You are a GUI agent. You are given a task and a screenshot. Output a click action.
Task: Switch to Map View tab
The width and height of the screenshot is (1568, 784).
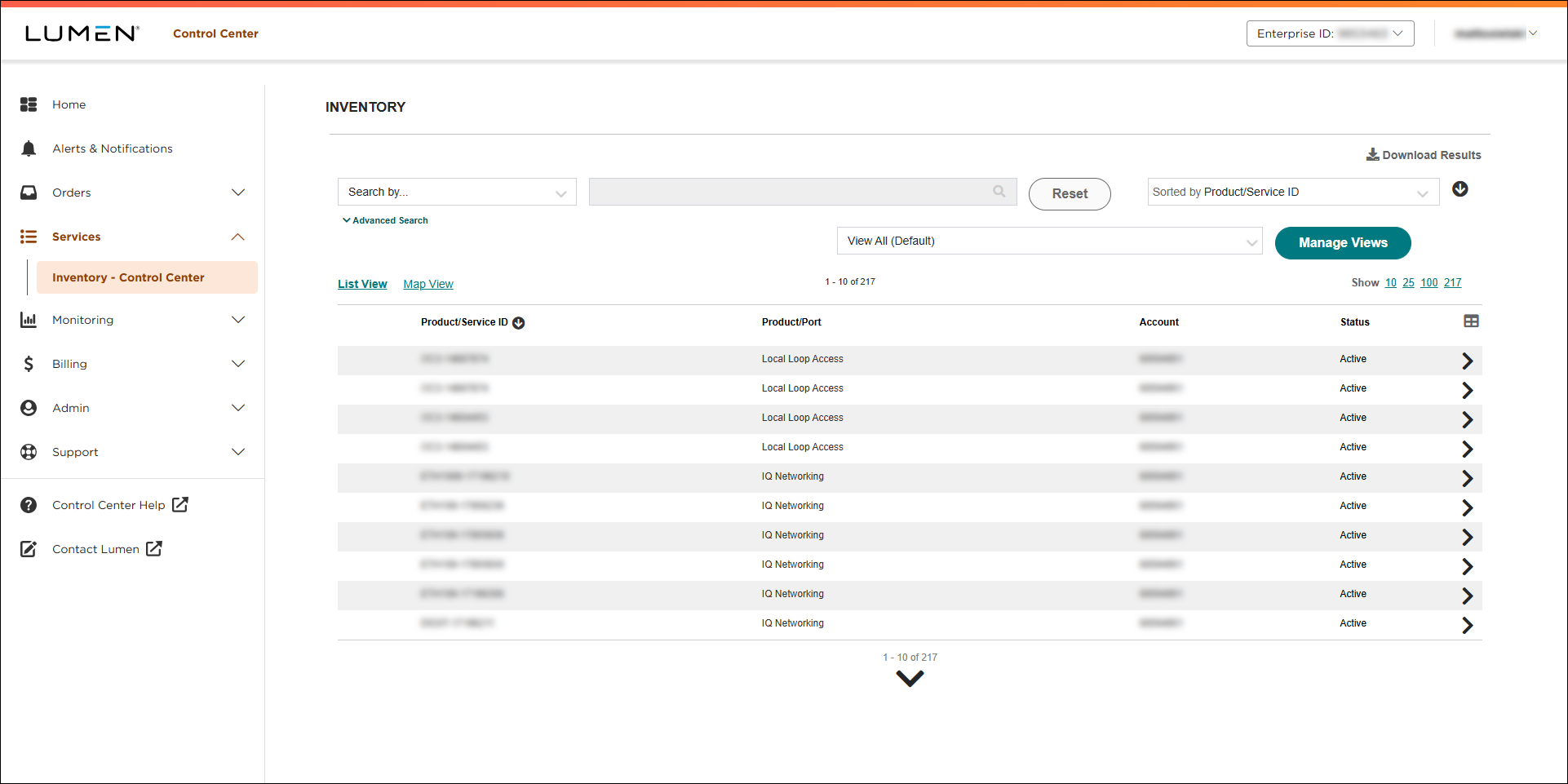coord(427,284)
